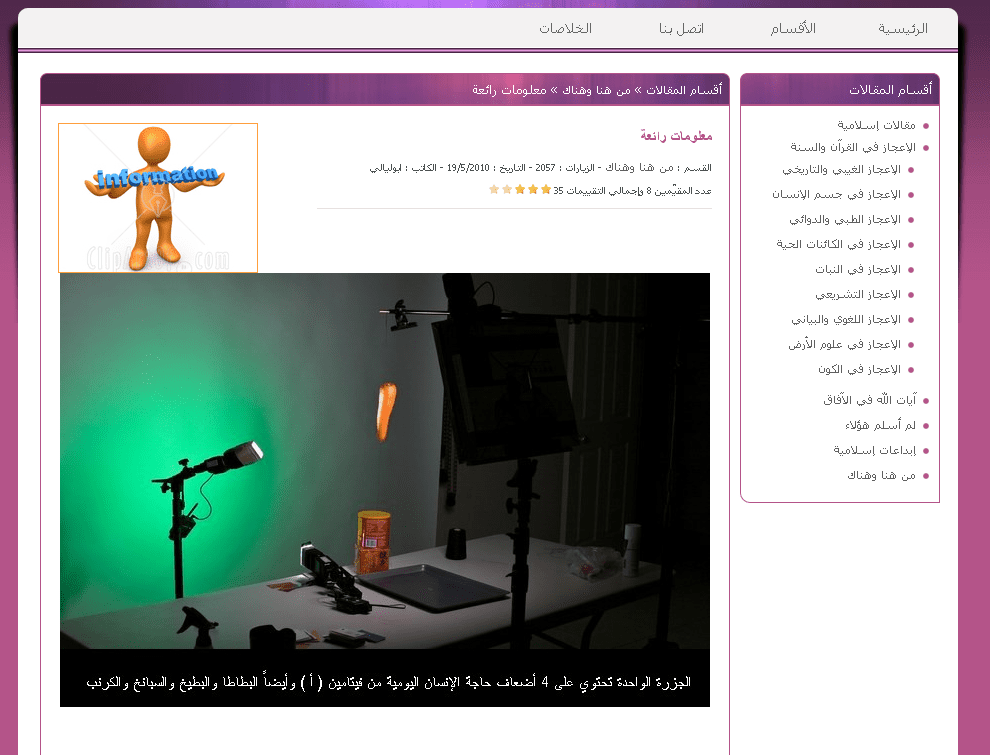Click the bullet icon beside مقالات إسلامية
The width and height of the screenshot is (990, 755).
pyautogui.click(x=927, y=124)
